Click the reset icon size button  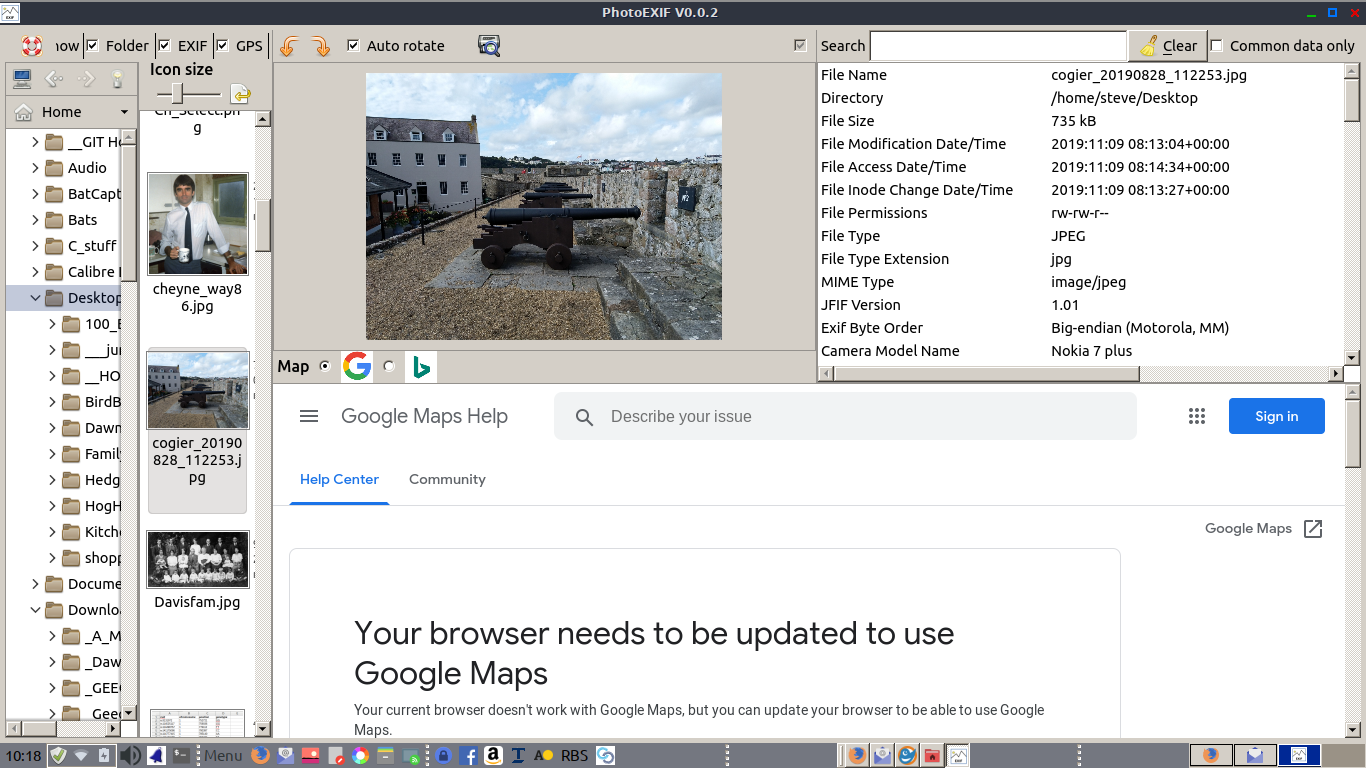pos(240,94)
